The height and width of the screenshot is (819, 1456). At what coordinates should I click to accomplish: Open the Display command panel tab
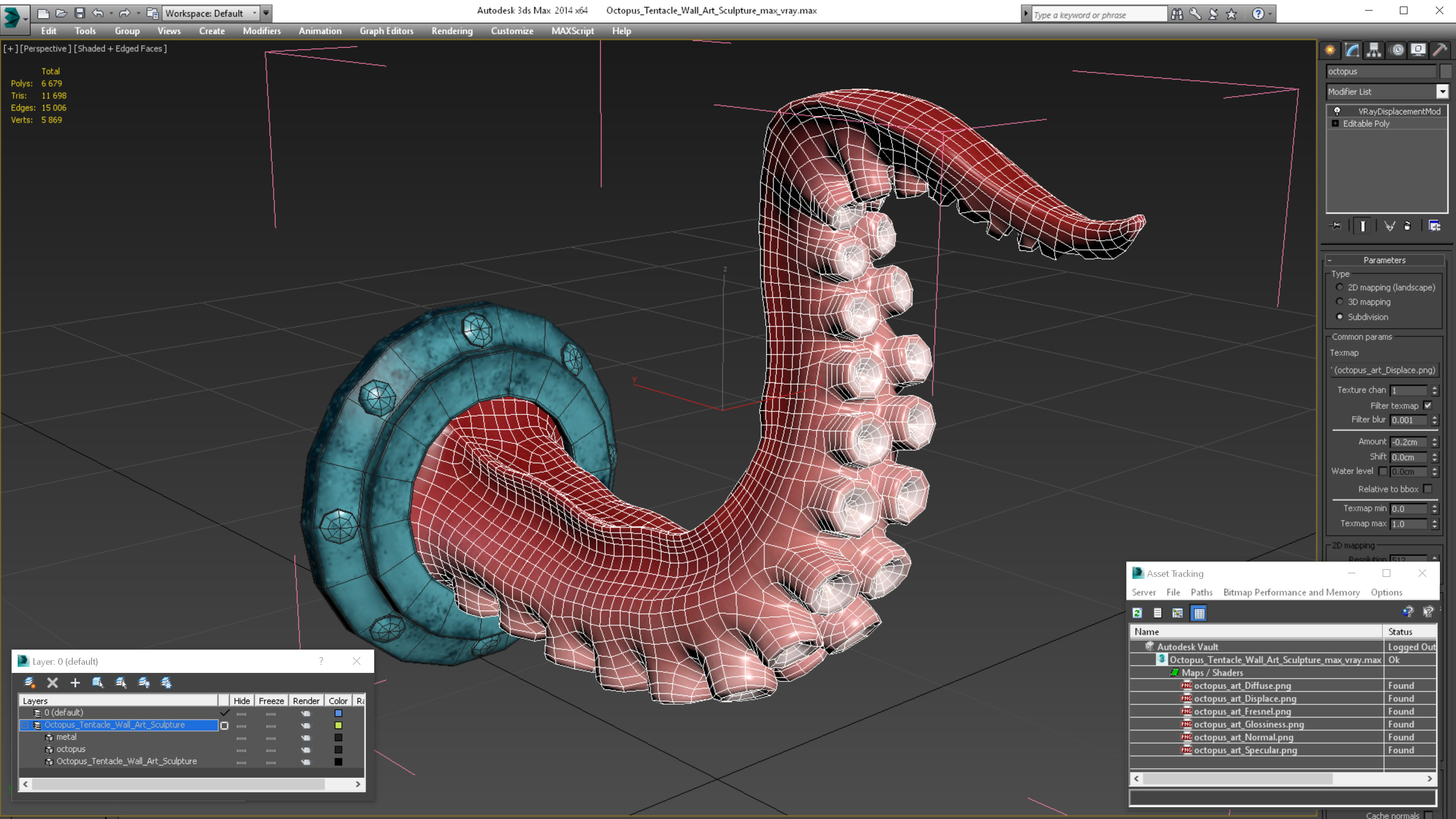tap(1418, 51)
